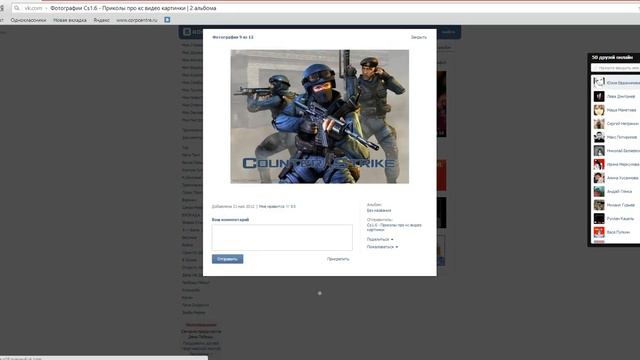The height and width of the screenshot is (360, 640).
Task: Click the avatar next to Макс Потырихин
Action: (599, 137)
